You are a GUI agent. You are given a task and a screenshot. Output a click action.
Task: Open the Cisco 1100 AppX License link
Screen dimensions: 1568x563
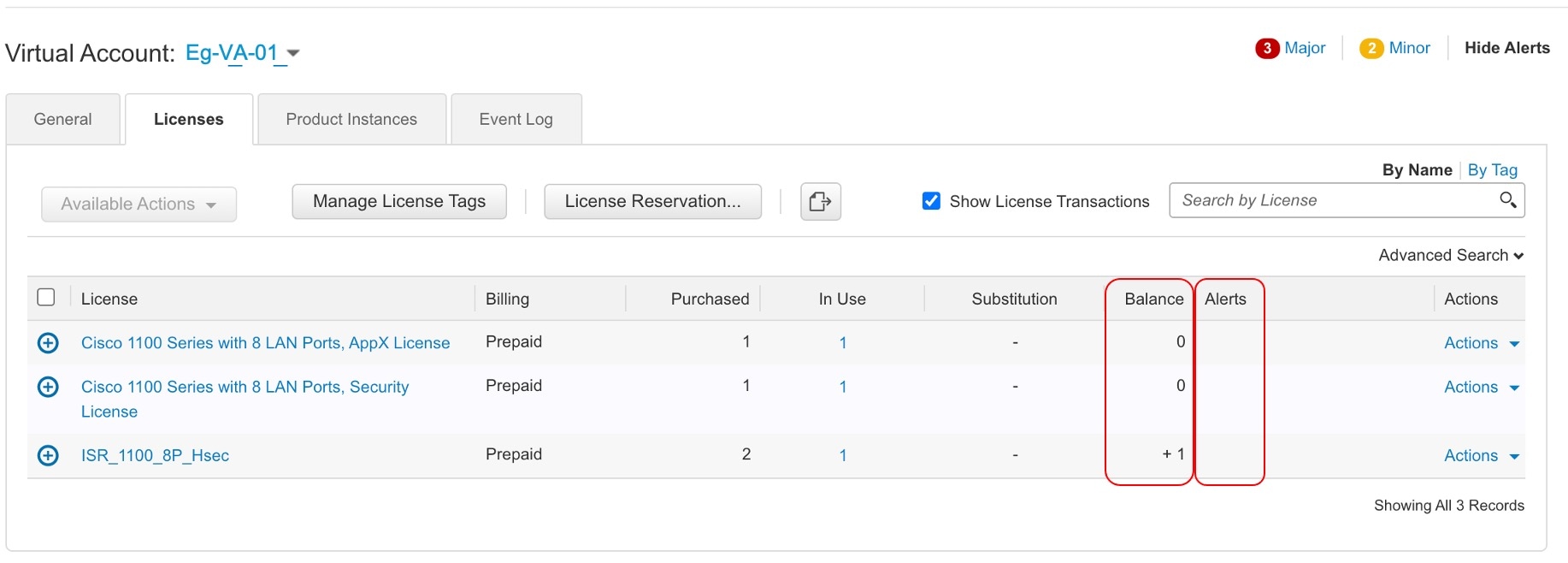click(x=265, y=343)
